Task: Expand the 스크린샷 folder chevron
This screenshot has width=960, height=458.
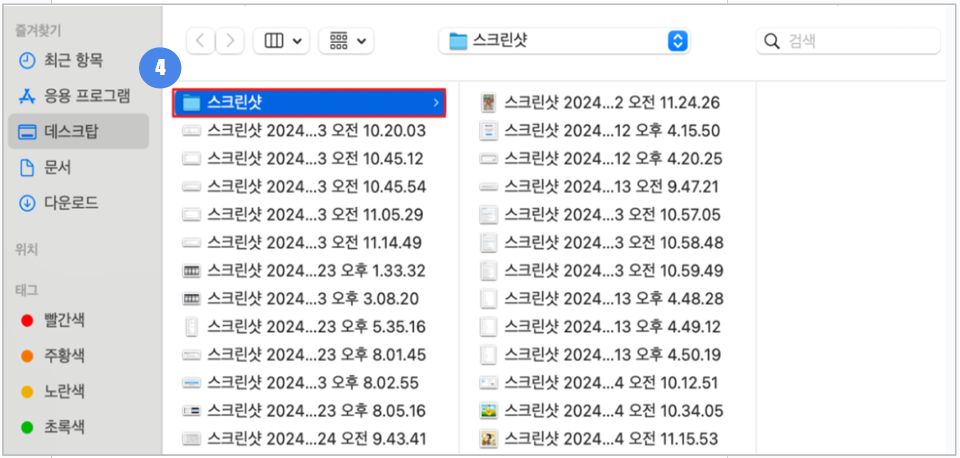Action: tap(435, 102)
